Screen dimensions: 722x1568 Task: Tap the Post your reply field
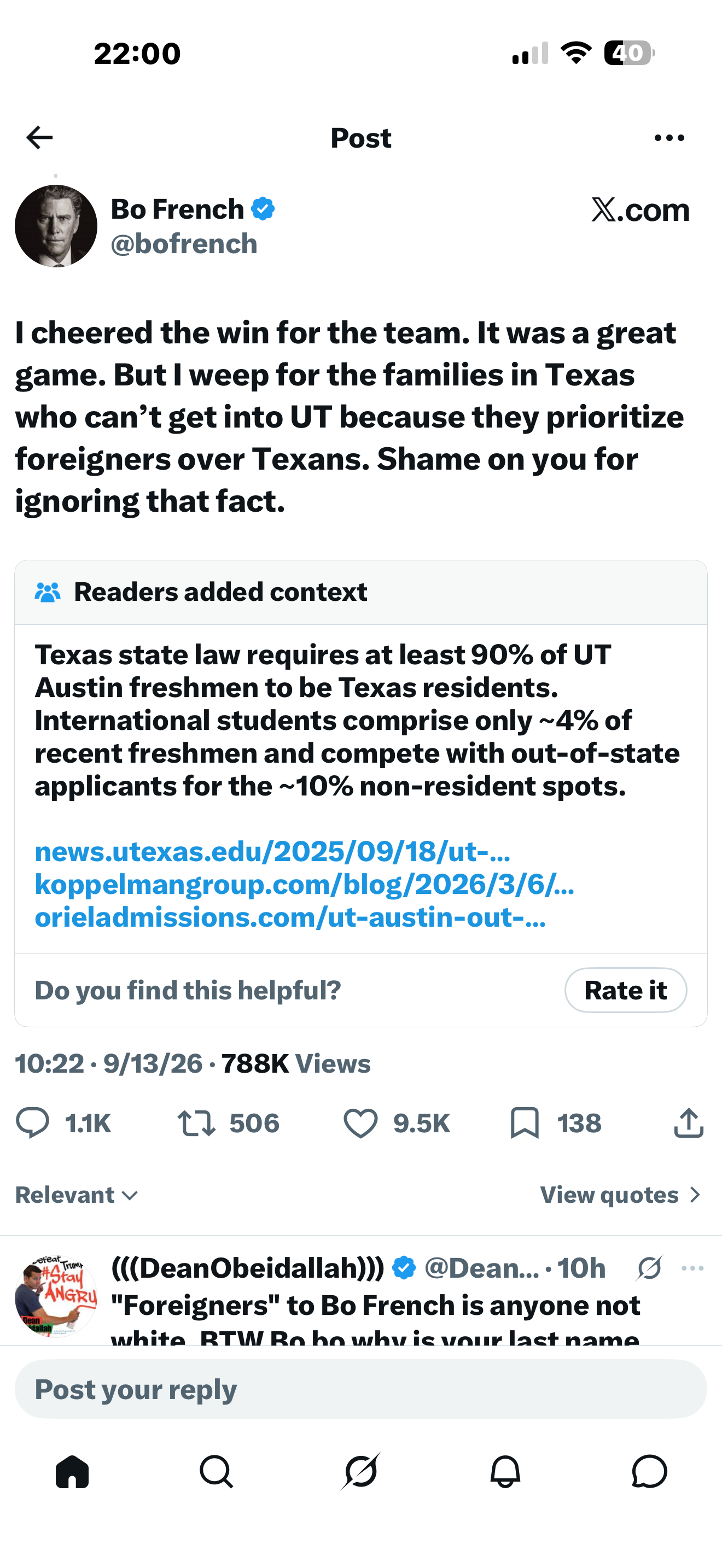click(x=360, y=1389)
